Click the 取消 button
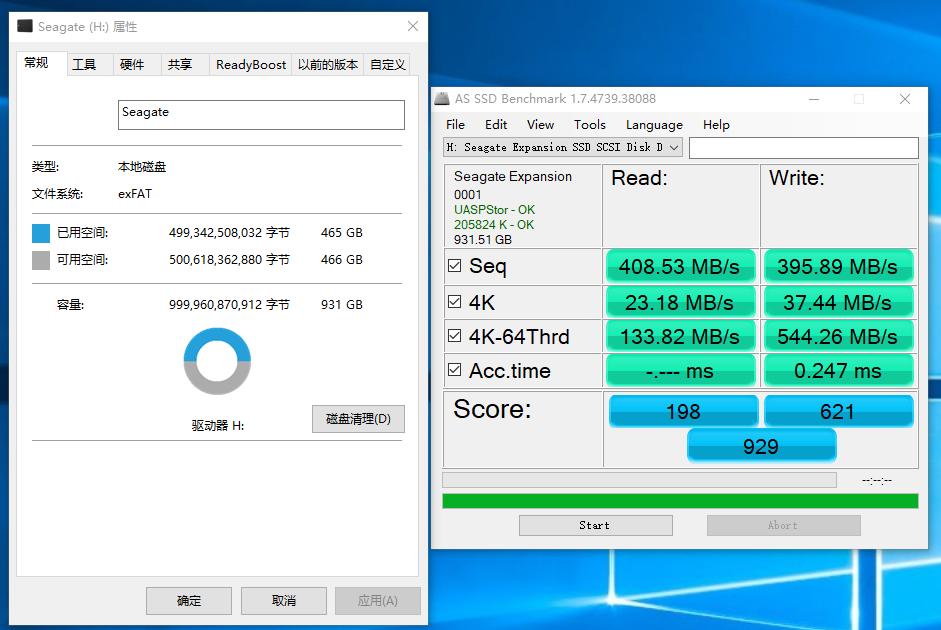Screen dimensions: 941x630 pos(283,600)
